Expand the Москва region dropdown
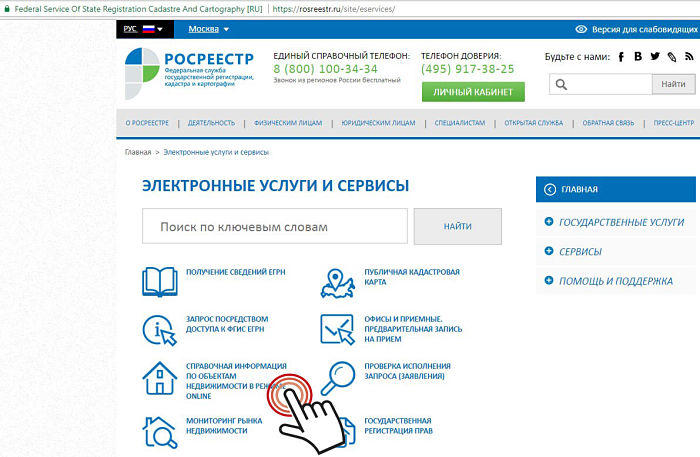 tap(208, 29)
